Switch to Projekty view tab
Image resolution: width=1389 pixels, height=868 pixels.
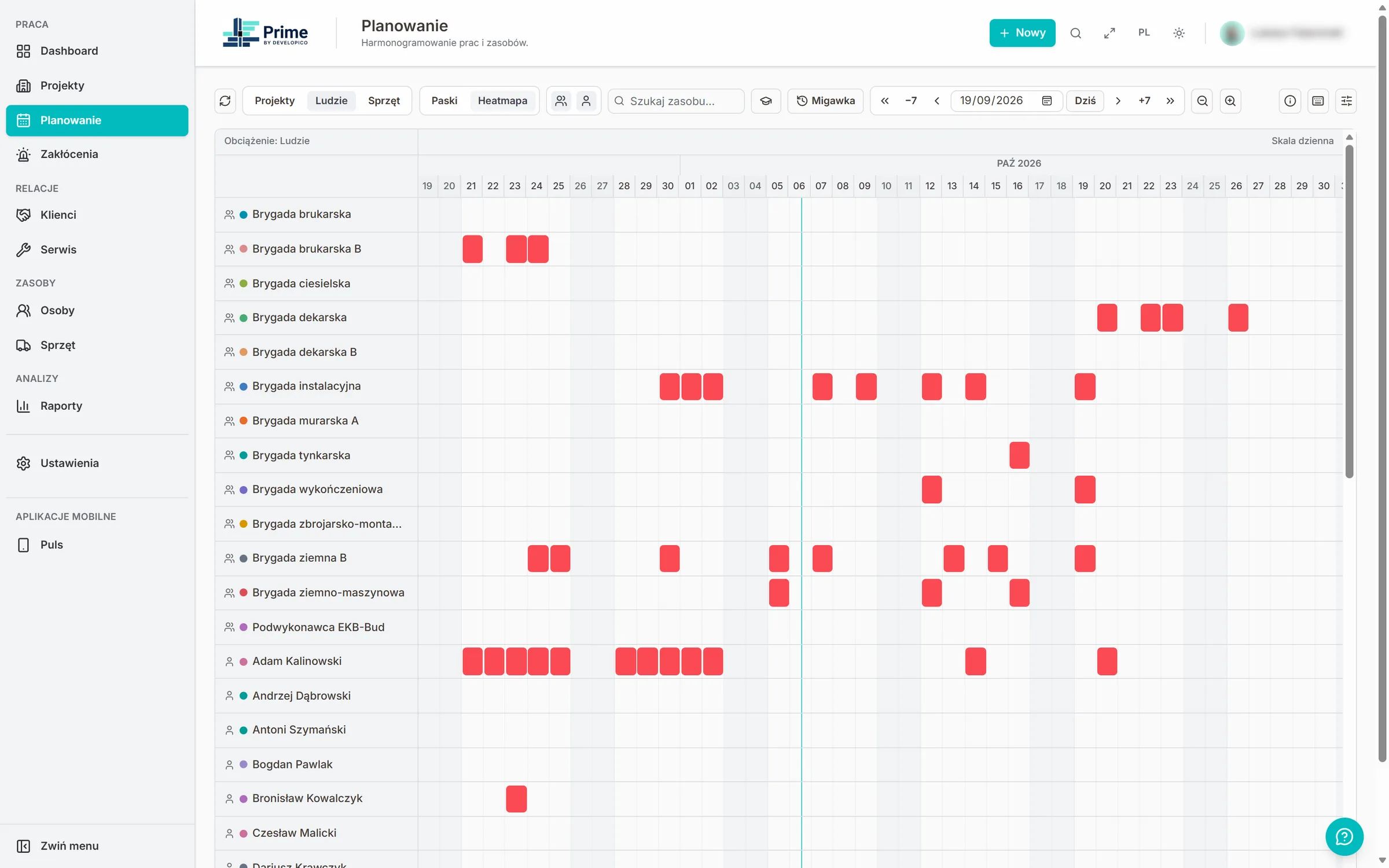[x=274, y=101]
